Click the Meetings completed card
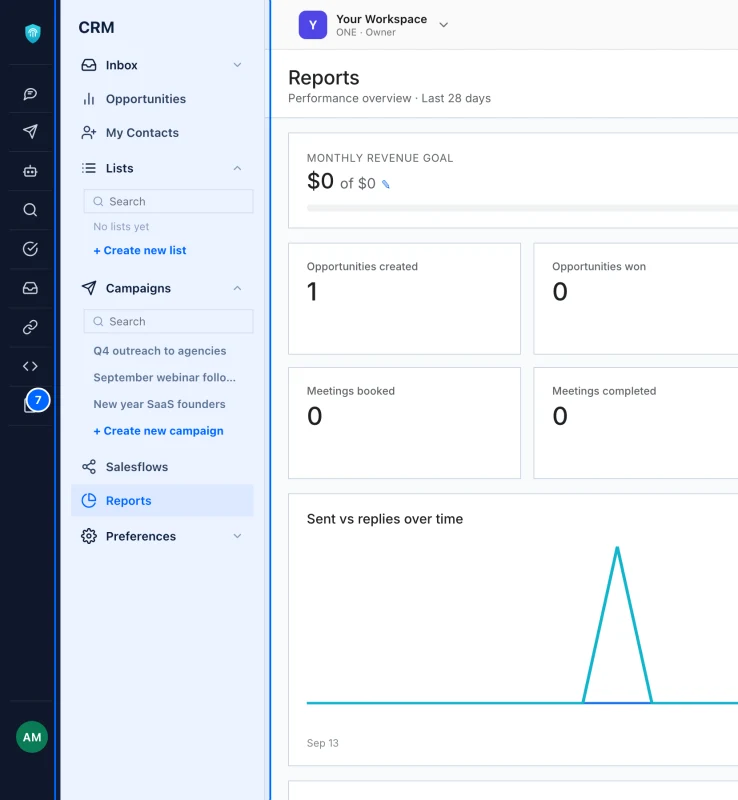Image resolution: width=738 pixels, height=800 pixels. point(635,423)
